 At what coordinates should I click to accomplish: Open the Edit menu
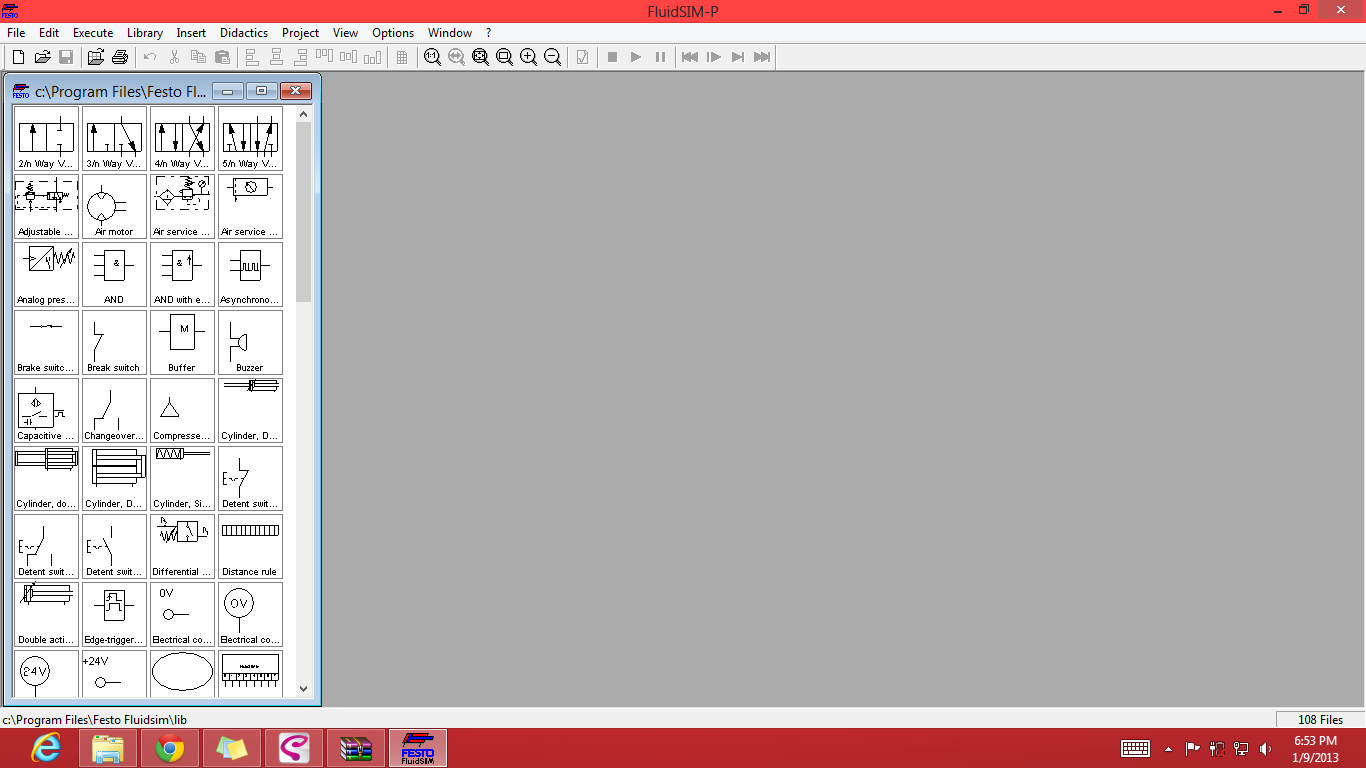coord(49,33)
